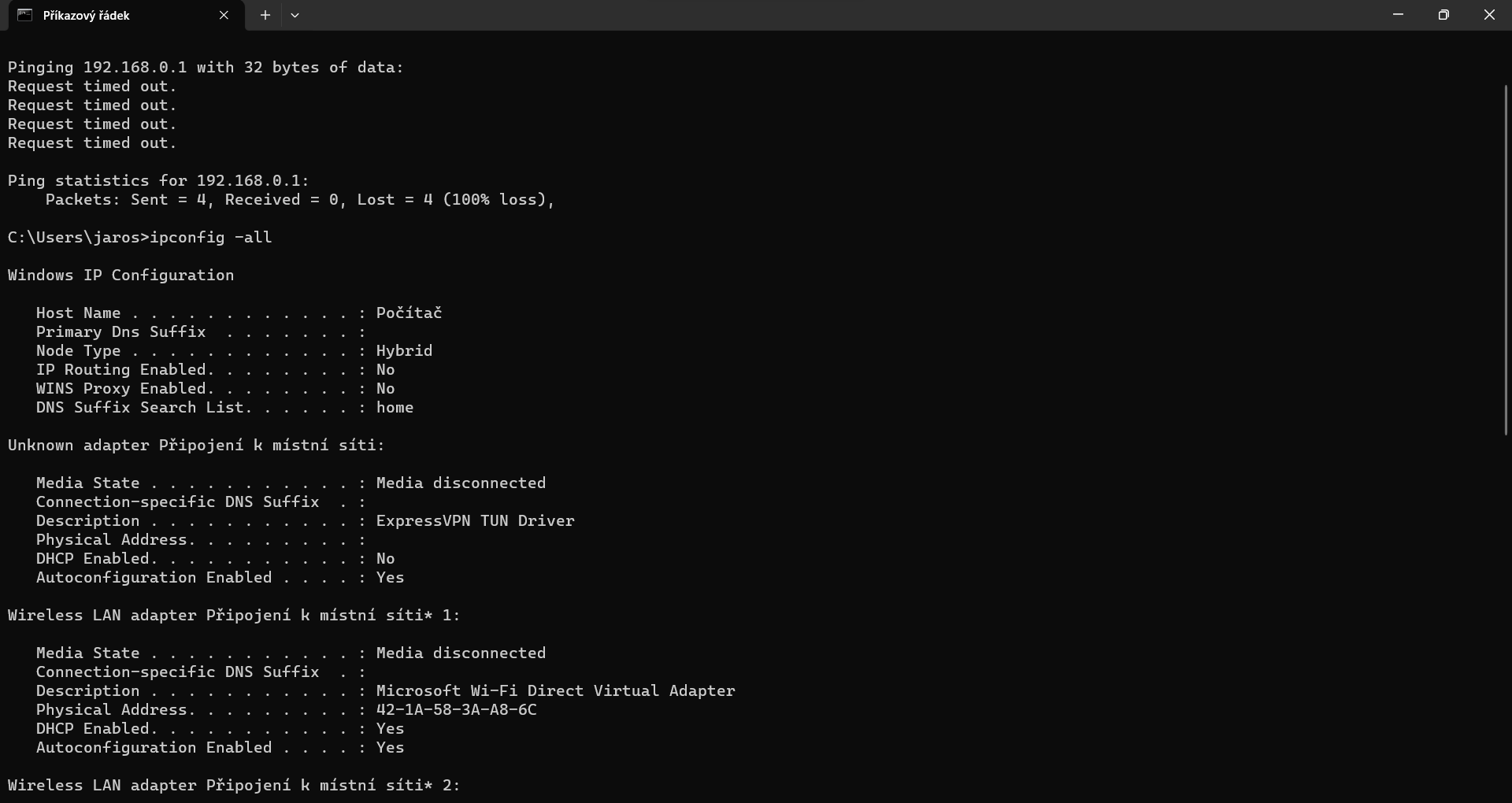1512x803 pixels.
Task: Click the 100% loss text in the ping statistics
Action: (498, 200)
